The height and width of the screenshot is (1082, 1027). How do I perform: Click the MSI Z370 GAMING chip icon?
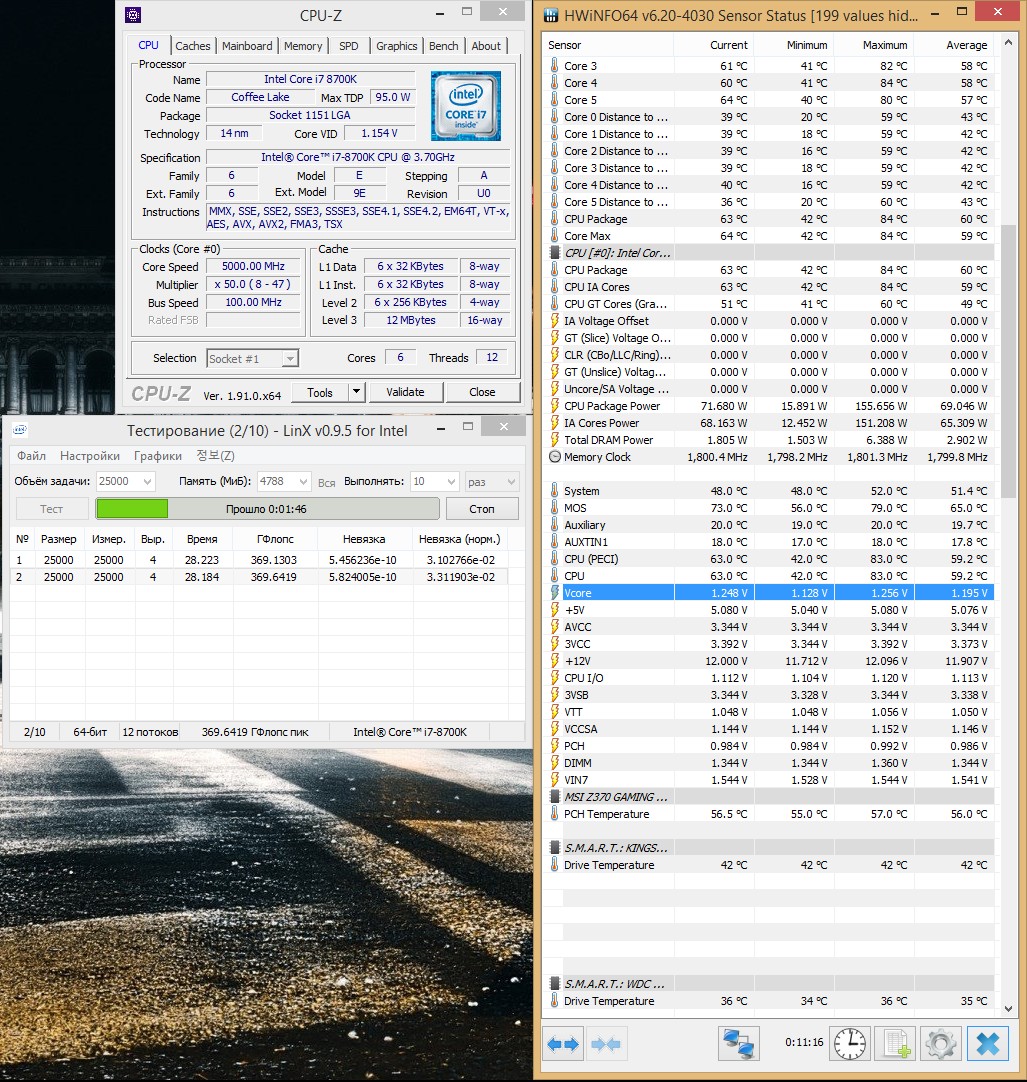pos(554,796)
